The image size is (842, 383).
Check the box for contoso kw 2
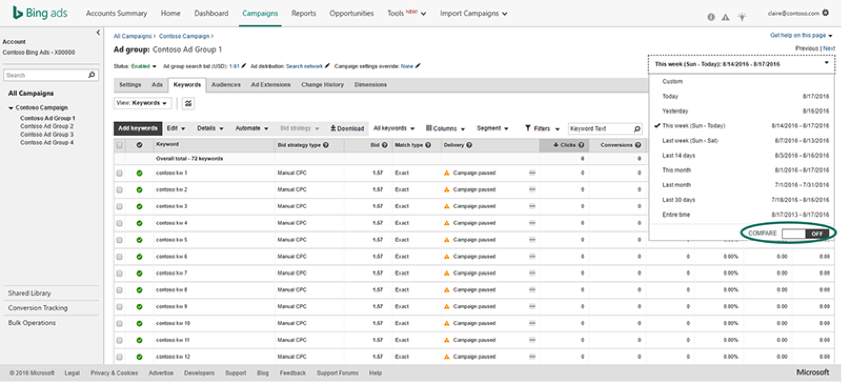(119, 190)
